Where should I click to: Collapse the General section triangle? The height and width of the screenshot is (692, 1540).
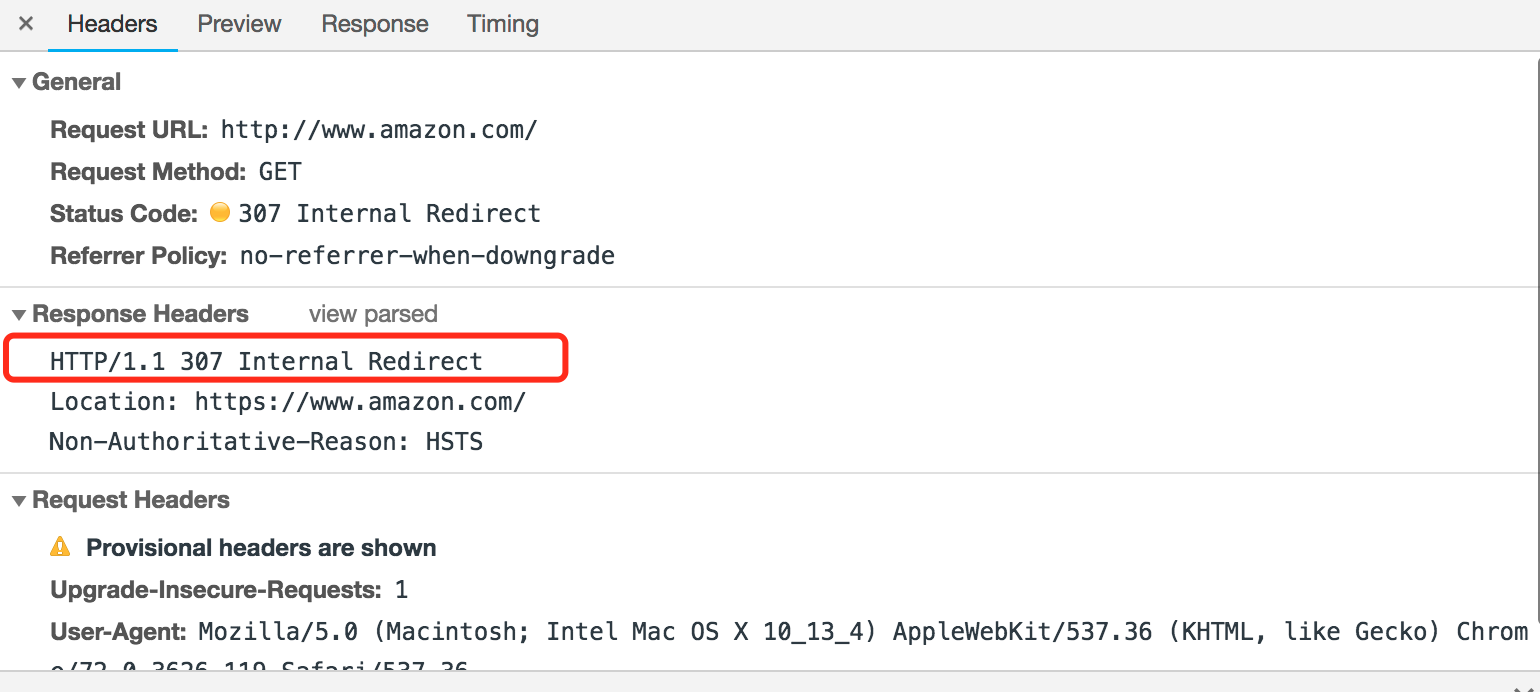(x=18, y=82)
